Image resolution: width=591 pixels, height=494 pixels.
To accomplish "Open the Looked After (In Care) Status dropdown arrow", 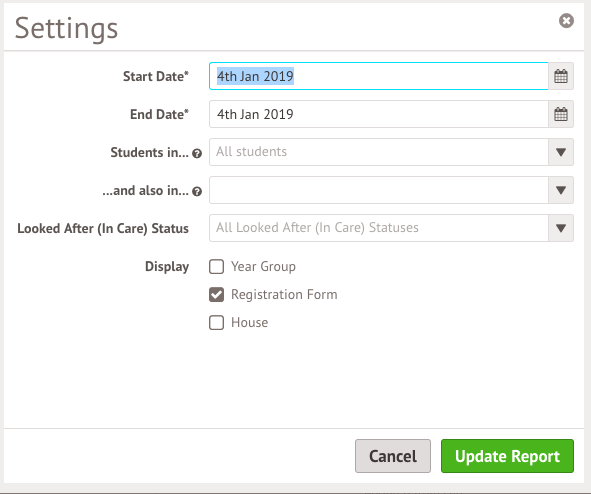I will pyautogui.click(x=561, y=228).
